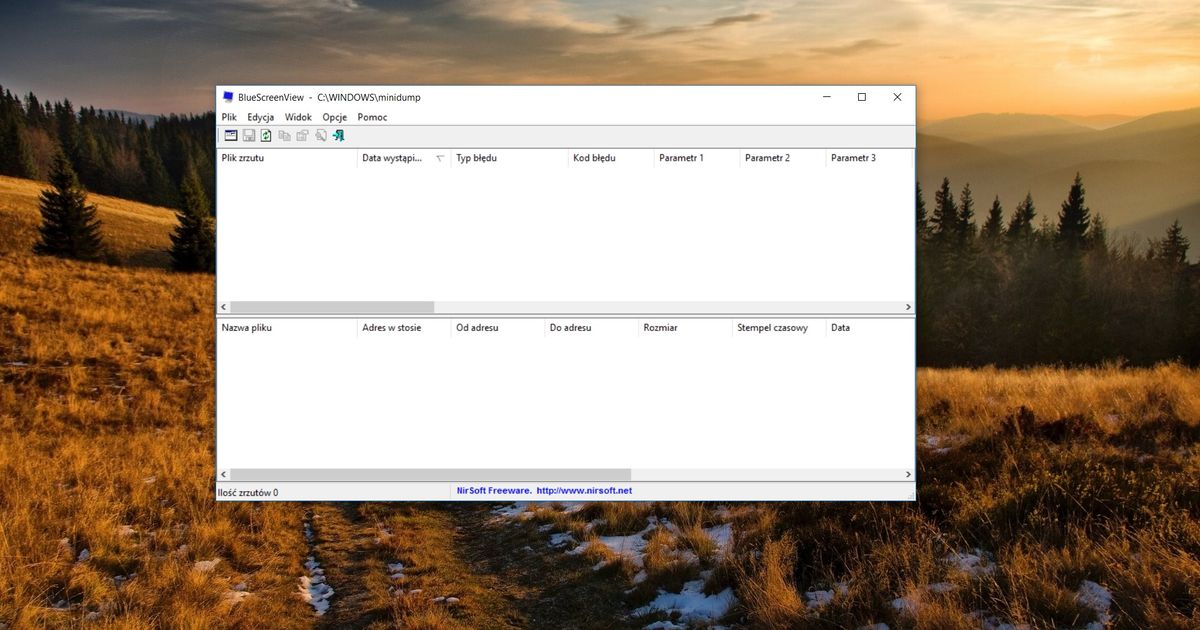Image resolution: width=1200 pixels, height=630 pixels.
Task: Open Properties using the toolbar icon
Action: pyautogui.click(x=302, y=135)
